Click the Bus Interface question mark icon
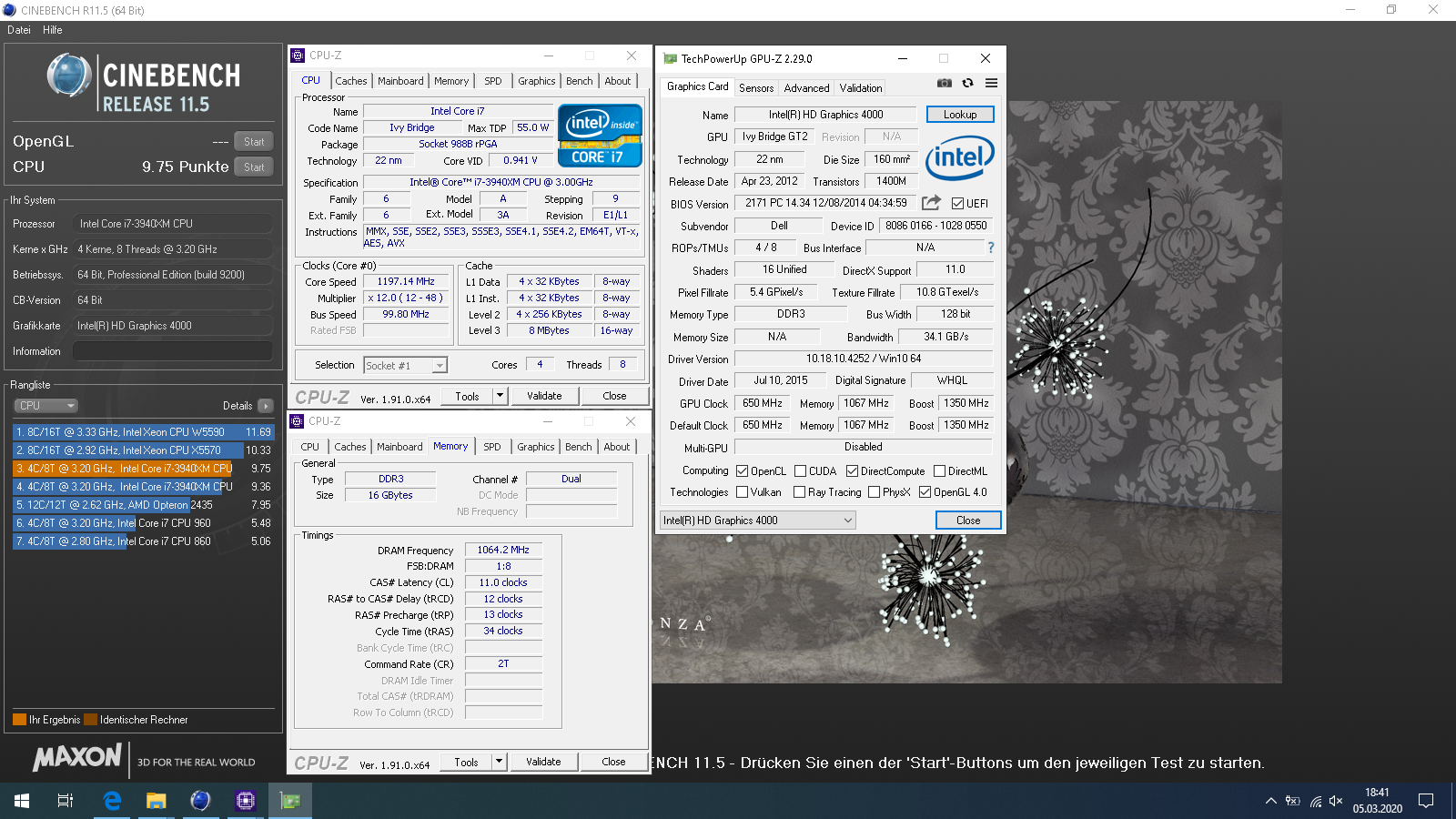 (x=991, y=248)
